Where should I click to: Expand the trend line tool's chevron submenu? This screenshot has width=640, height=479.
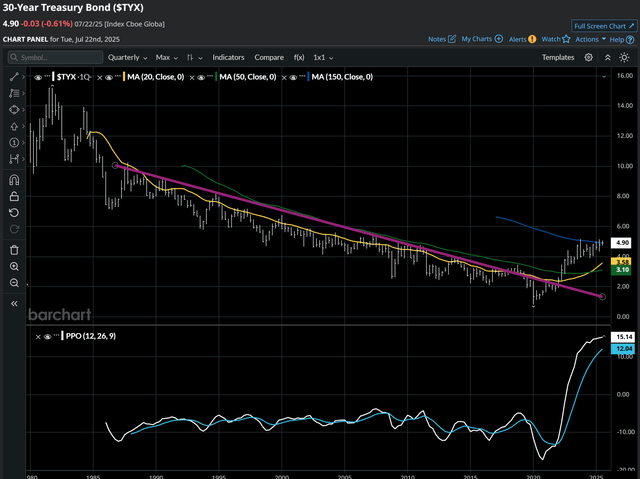coord(24,77)
